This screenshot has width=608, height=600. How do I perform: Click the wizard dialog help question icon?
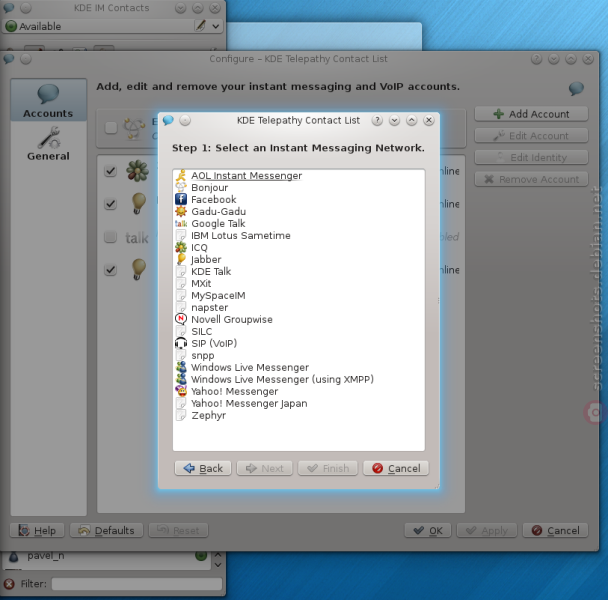377,120
